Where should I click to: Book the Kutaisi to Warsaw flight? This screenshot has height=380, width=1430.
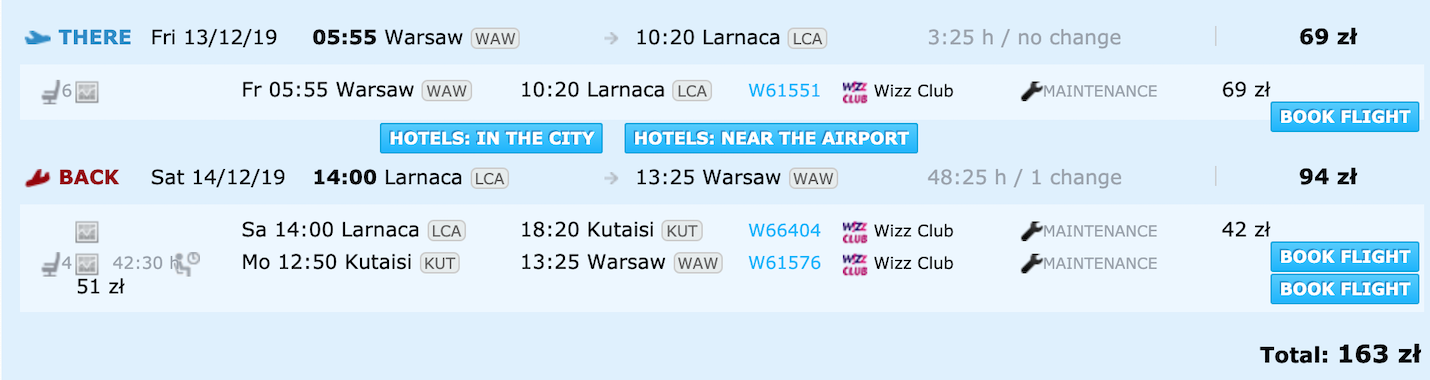pos(1345,289)
